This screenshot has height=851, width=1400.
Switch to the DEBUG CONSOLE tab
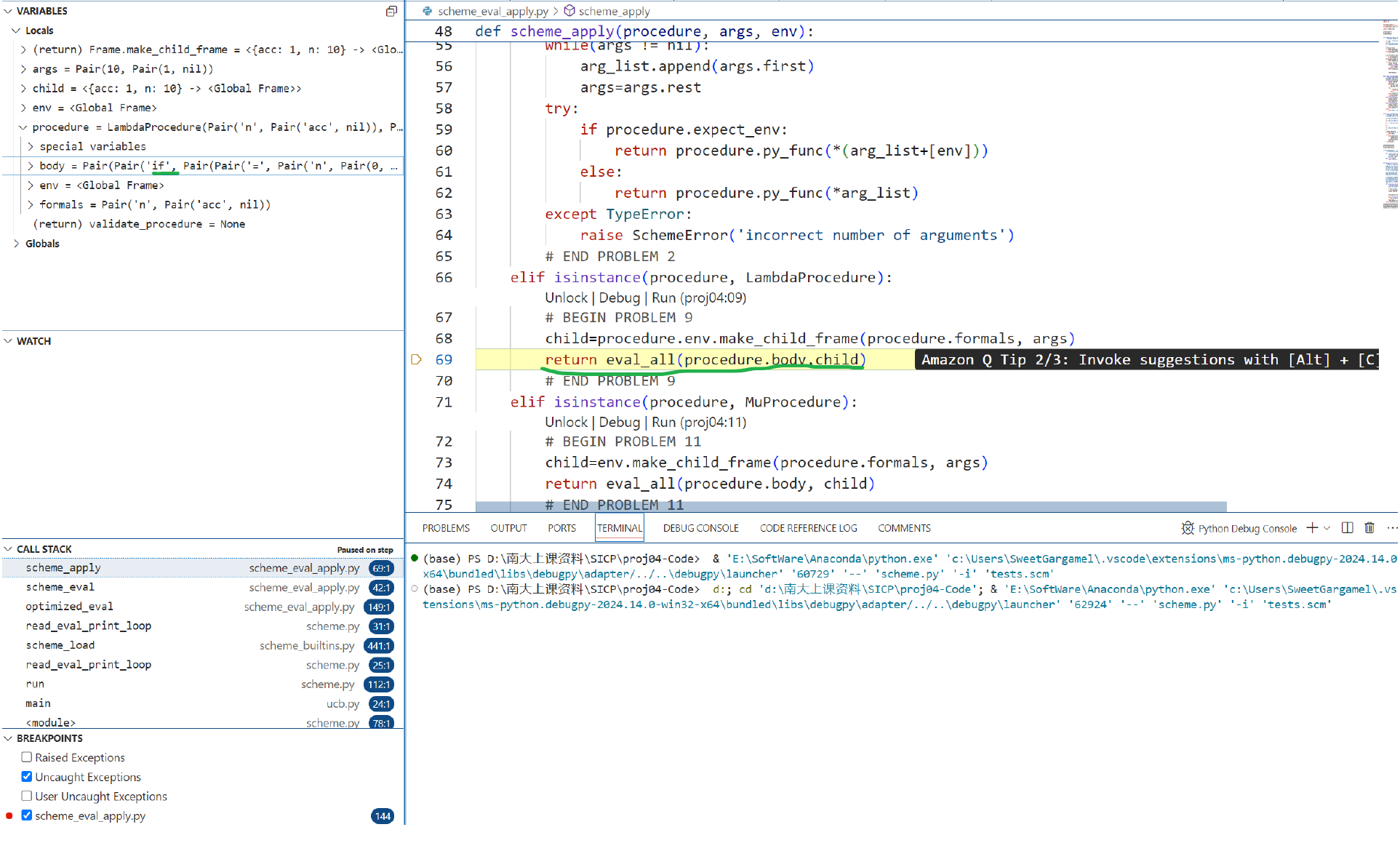click(700, 528)
